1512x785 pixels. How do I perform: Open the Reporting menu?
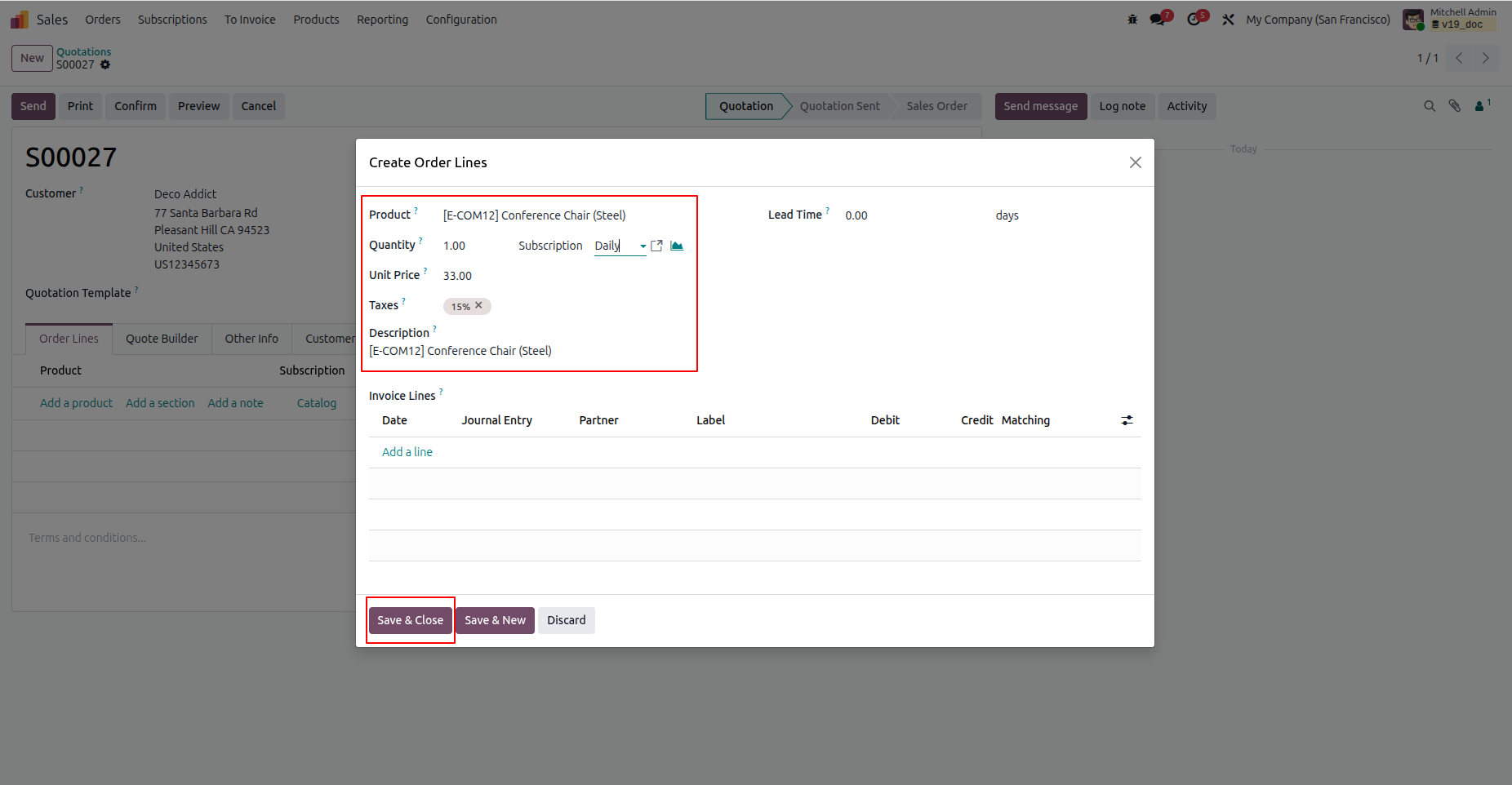click(x=382, y=20)
